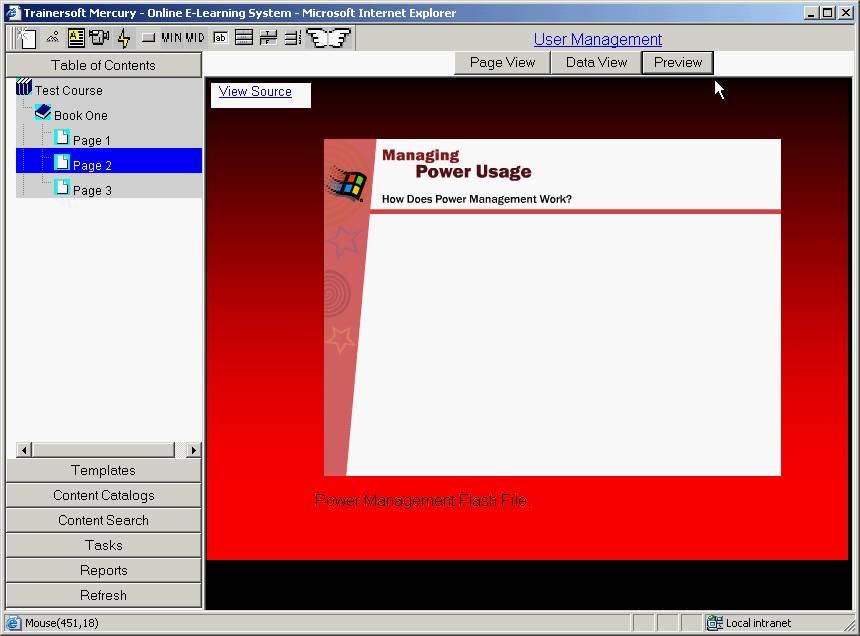Open the Content Catalogs panel
Viewport: 860px width, 636px height.
tap(104, 496)
